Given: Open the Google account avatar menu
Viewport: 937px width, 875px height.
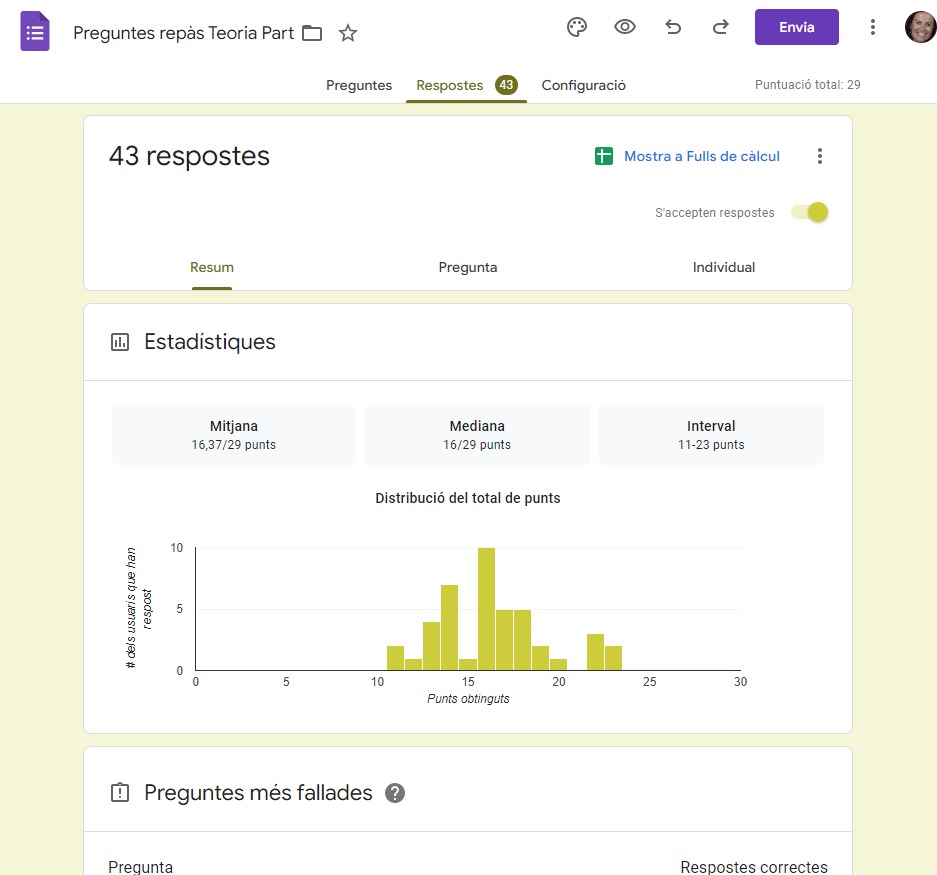Looking at the screenshot, I should pos(920,27).
